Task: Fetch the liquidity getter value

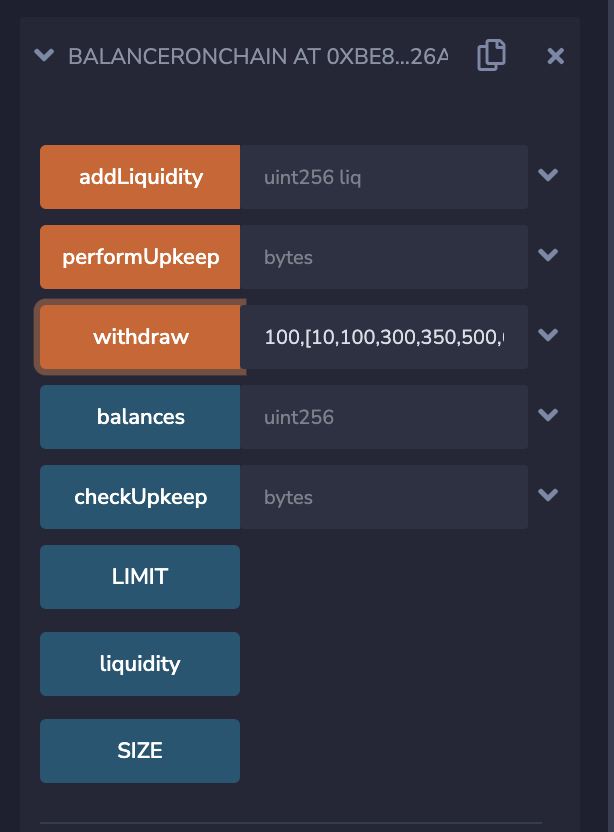Action: pyautogui.click(x=139, y=663)
